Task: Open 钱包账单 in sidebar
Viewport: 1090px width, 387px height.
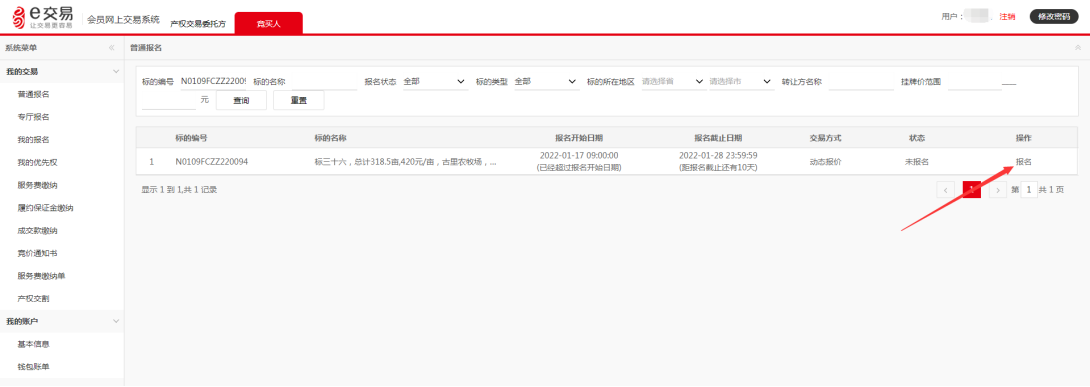Action: (33, 367)
